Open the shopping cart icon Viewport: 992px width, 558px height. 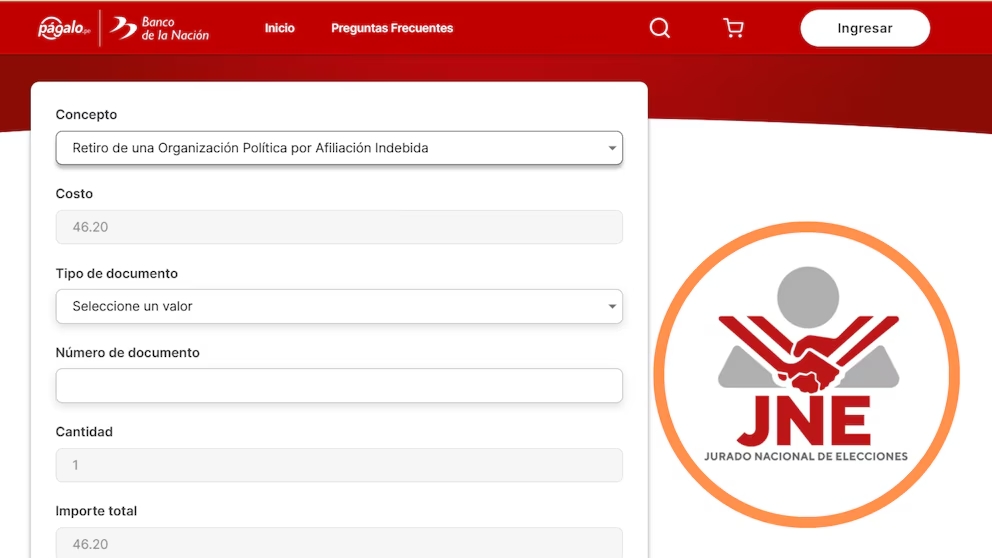click(x=734, y=28)
